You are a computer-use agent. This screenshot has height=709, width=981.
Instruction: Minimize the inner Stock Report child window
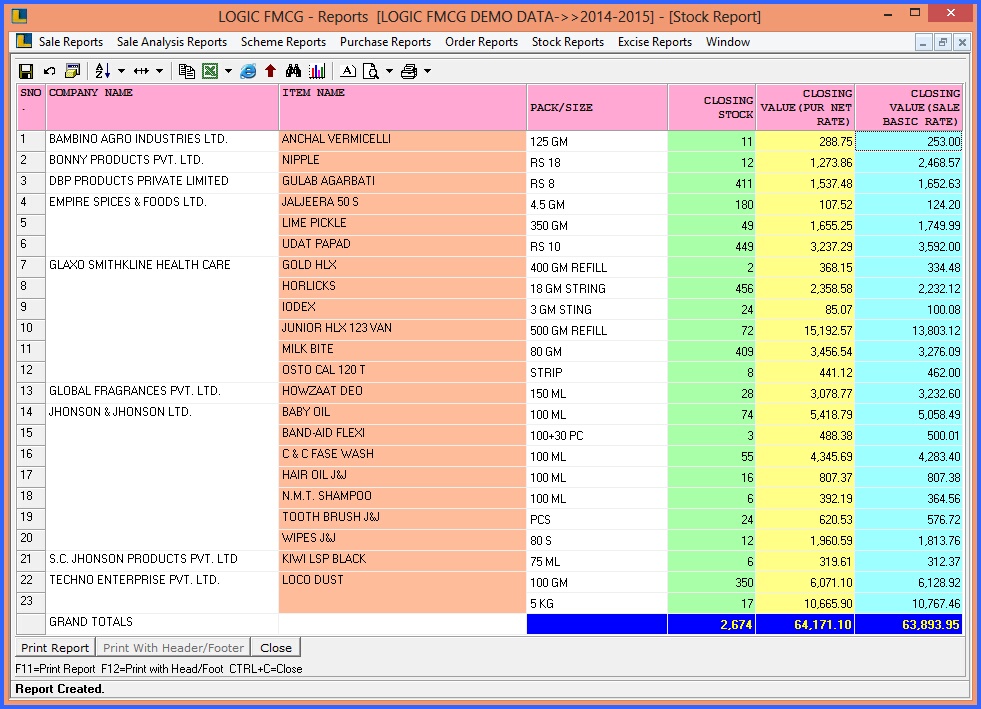pos(923,43)
